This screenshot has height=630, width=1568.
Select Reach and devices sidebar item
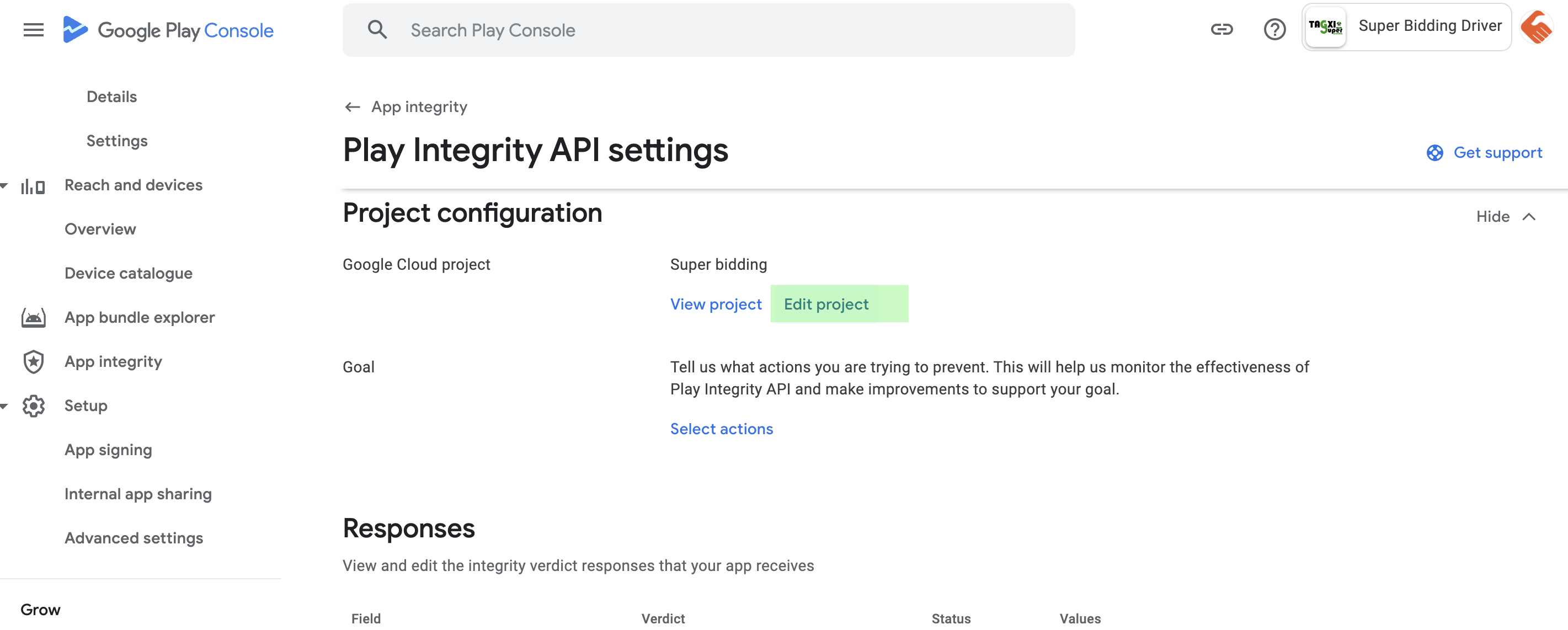(x=134, y=185)
